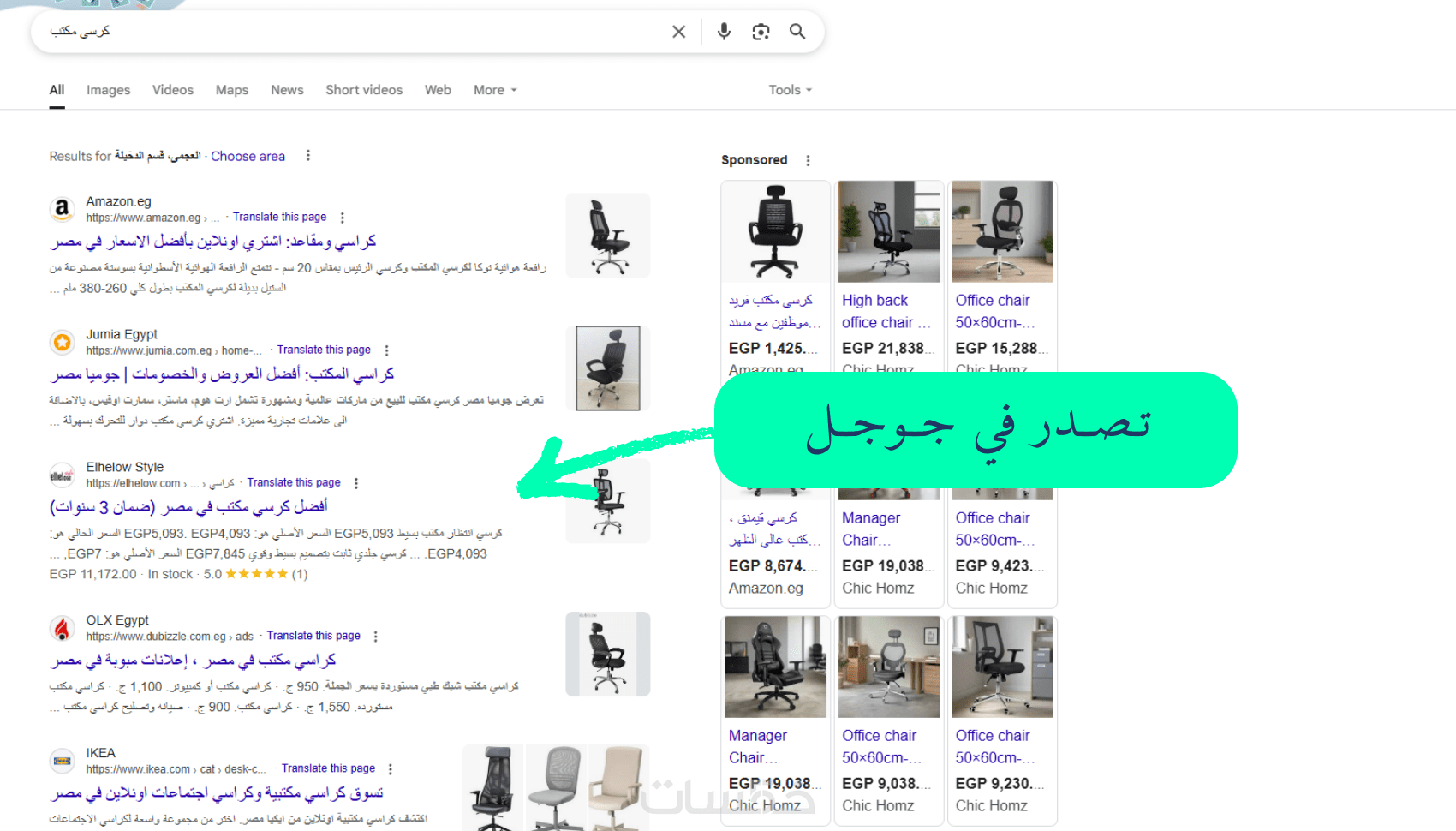The width and height of the screenshot is (1456, 831).
Task: Open the Jumia Egypt result title link
Action: tap(223, 374)
